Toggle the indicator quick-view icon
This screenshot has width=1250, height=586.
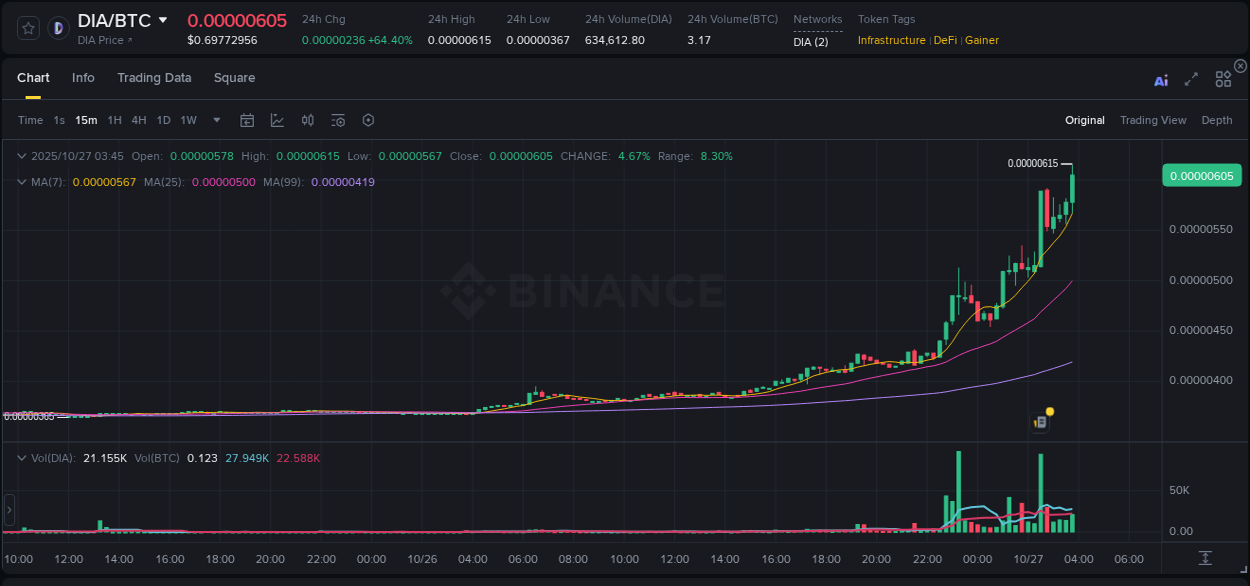337,120
